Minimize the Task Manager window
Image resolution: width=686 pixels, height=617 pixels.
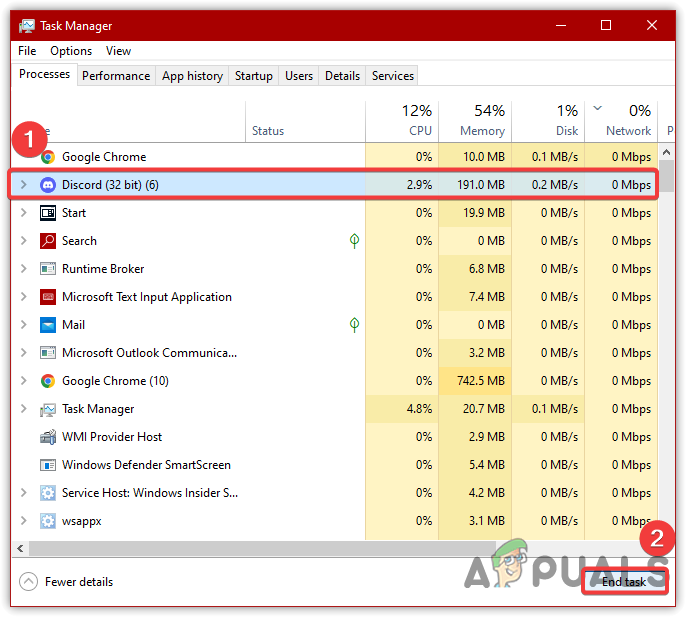(x=561, y=25)
